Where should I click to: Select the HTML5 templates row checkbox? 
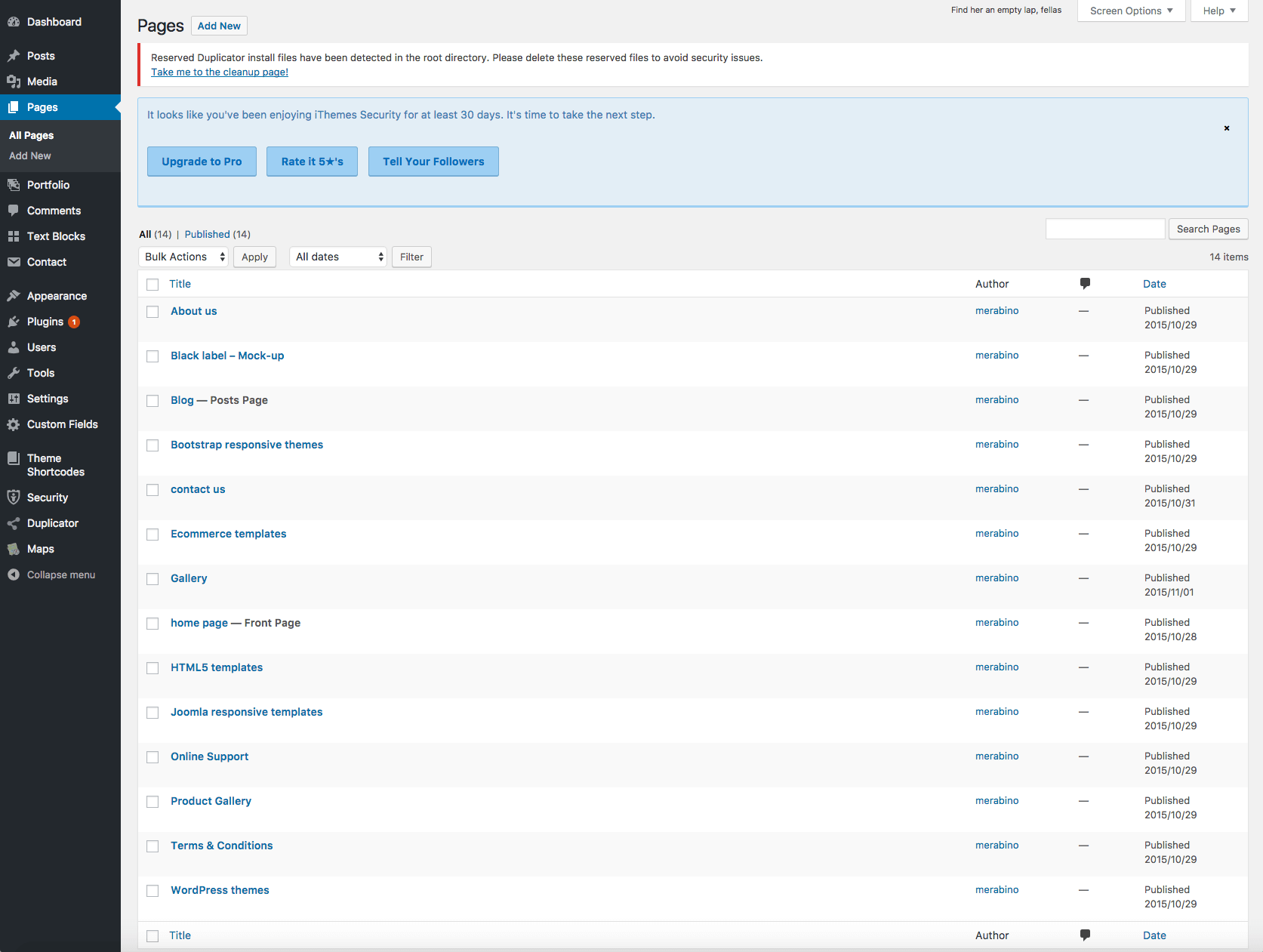pyautogui.click(x=152, y=668)
